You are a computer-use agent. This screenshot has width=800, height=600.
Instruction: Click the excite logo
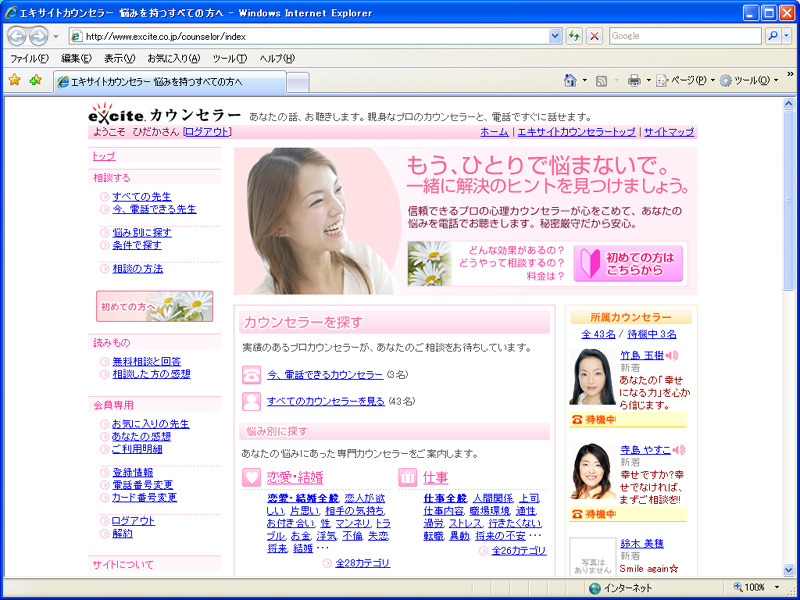tap(117, 114)
